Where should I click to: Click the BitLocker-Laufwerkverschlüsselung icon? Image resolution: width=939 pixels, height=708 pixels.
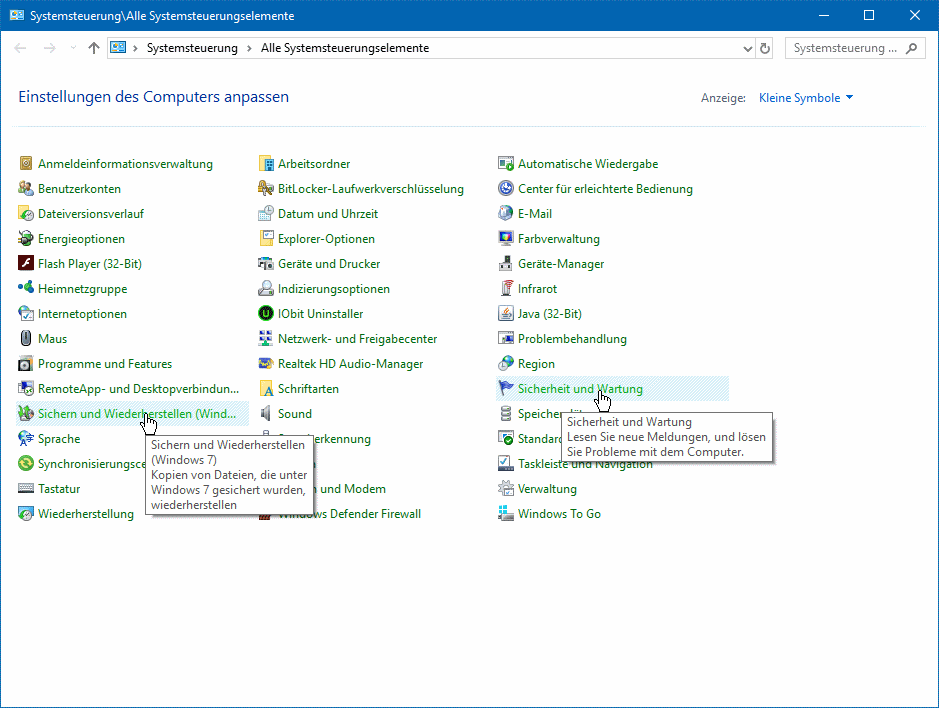coord(266,189)
